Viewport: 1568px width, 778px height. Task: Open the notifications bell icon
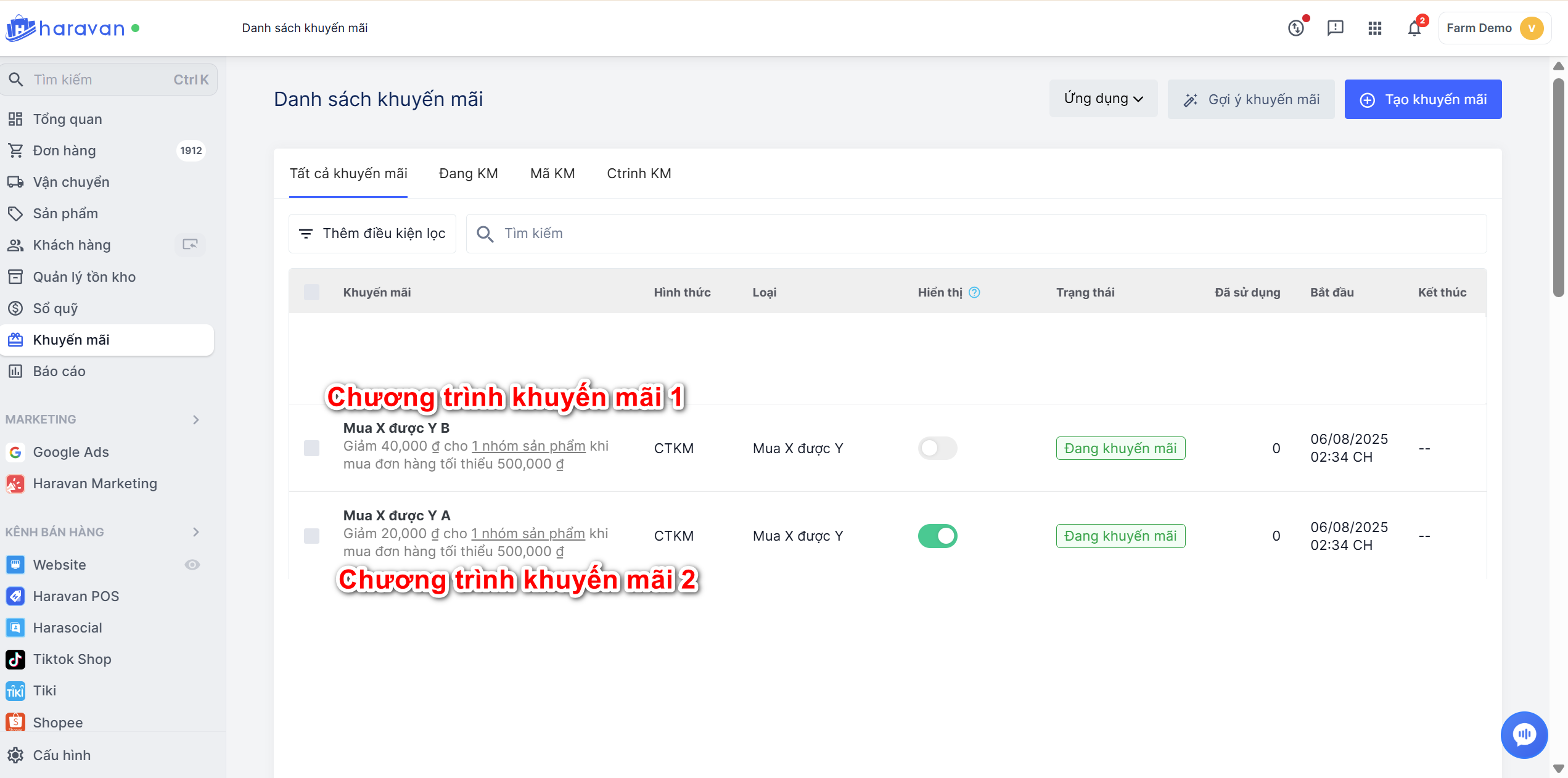pos(1414,28)
